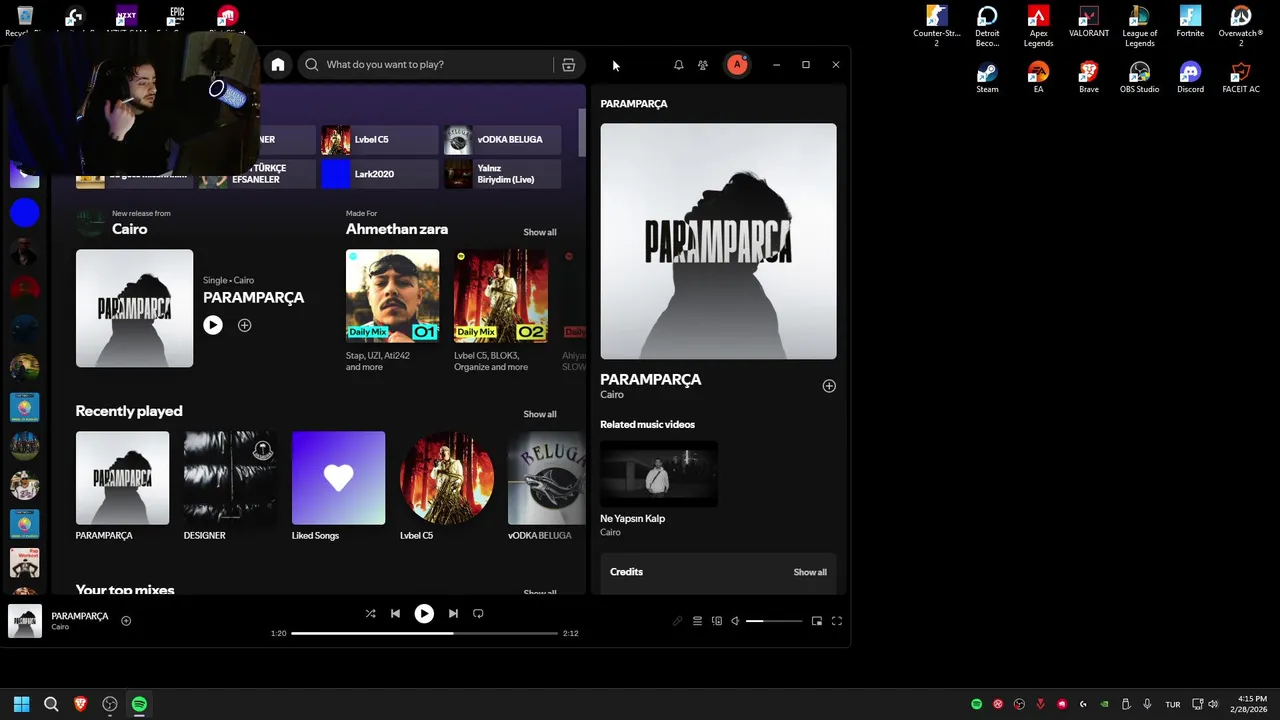Toggle the lyrics microphone icon
This screenshot has height=720, width=1280.
click(677, 621)
